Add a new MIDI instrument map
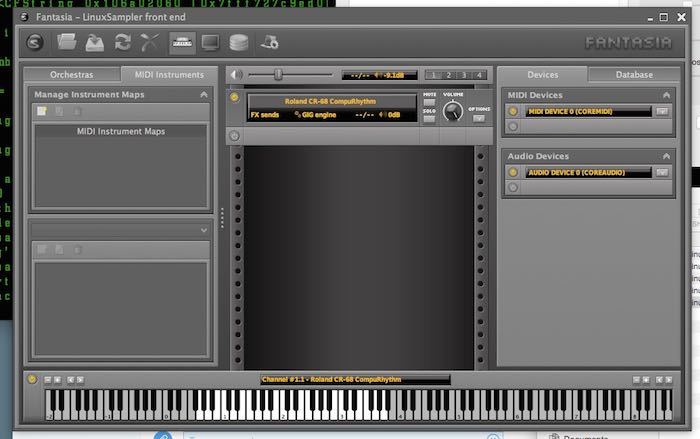The width and height of the screenshot is (700, 439). click(x=42, y=110)
